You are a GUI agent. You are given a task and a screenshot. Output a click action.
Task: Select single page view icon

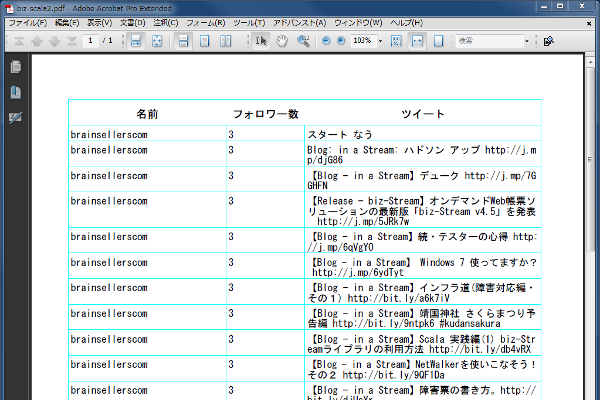[x=205, y=41]
